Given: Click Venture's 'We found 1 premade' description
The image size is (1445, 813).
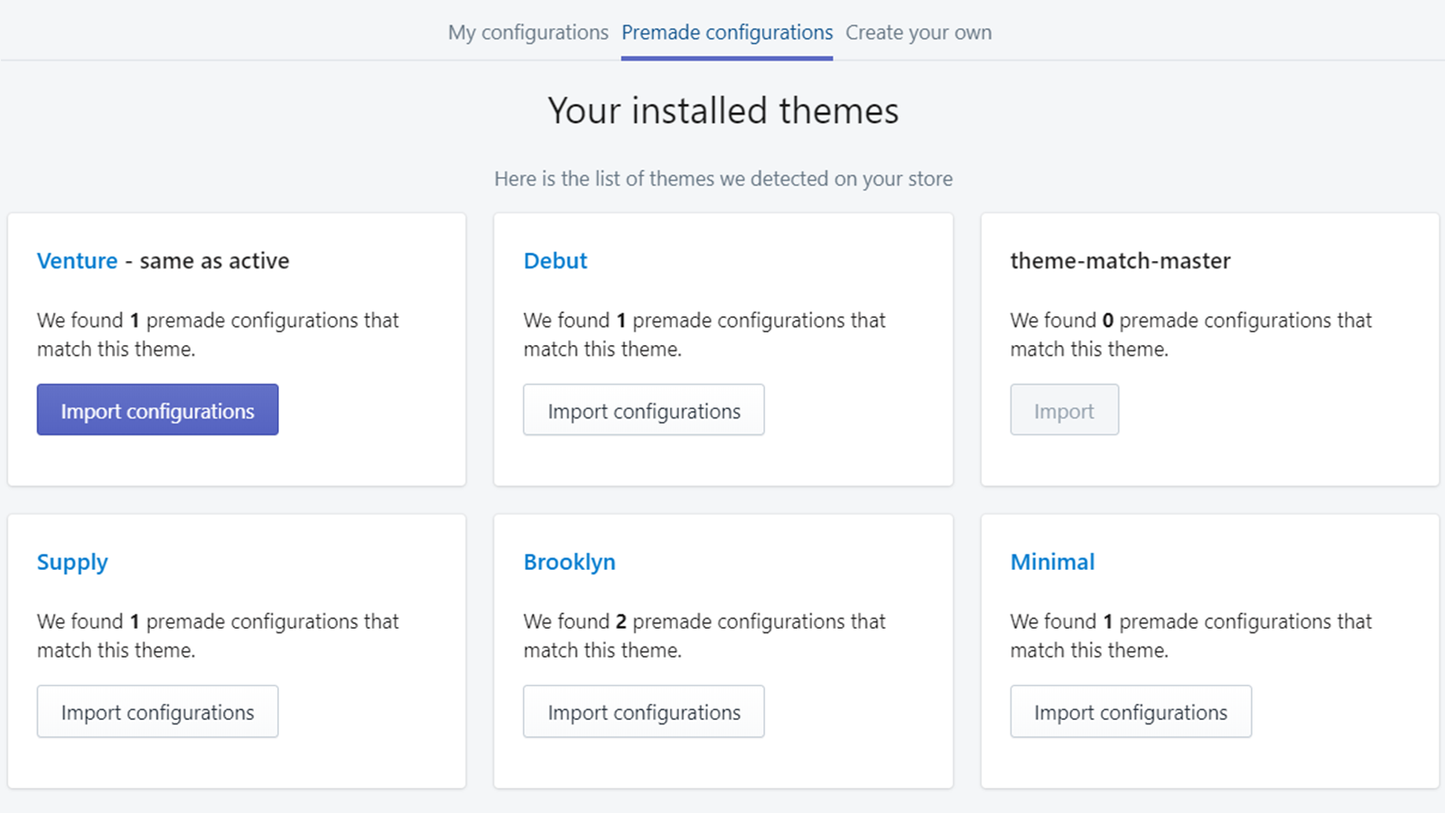Looking at the screenshot, I should (x=218, y=334).
